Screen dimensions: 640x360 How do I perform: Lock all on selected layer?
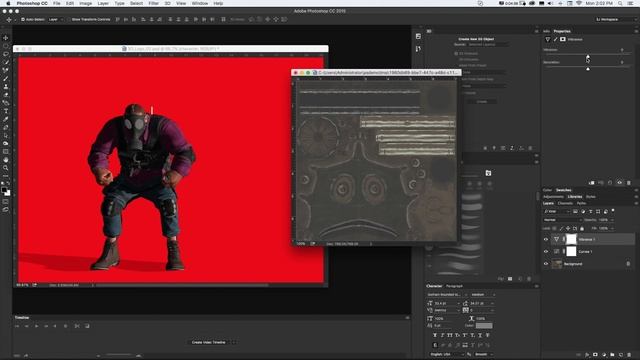click(582, 229)
